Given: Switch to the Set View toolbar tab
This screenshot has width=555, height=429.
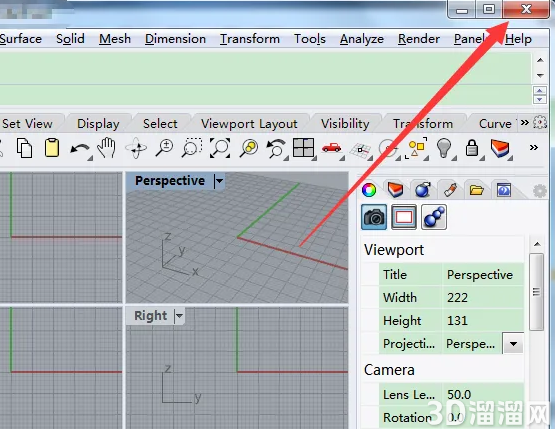Looking at the screenshot, I should click(27, 124).
